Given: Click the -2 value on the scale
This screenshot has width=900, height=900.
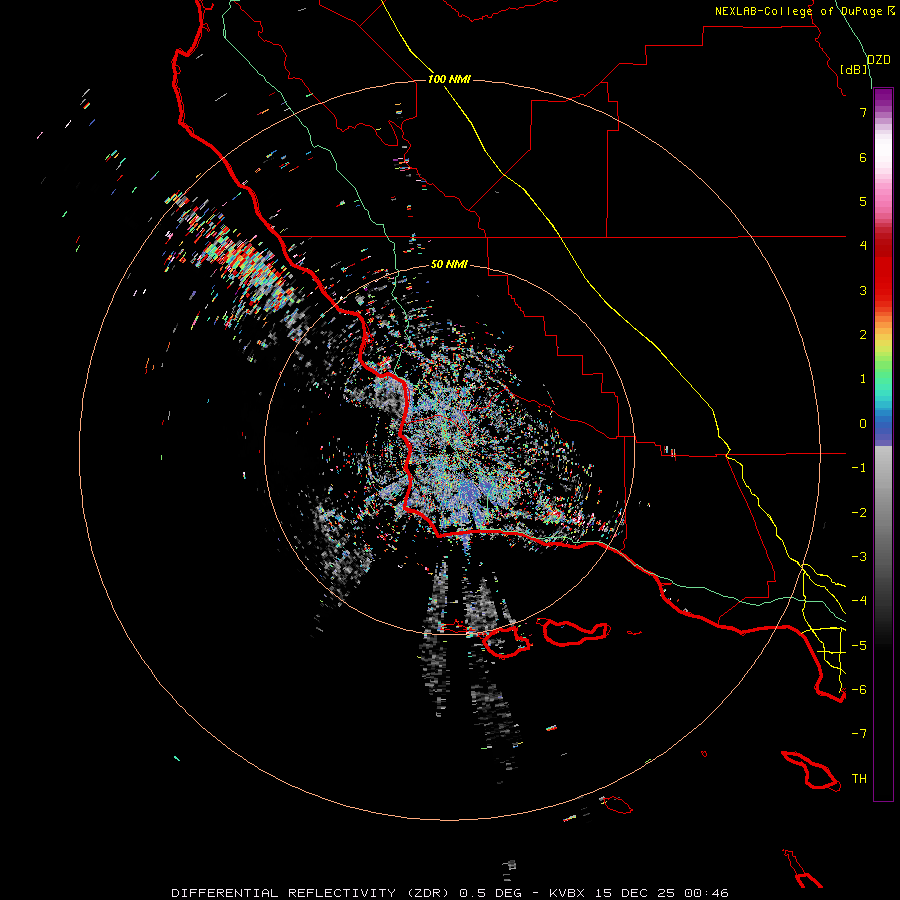Looking at the screenshot, I should pyautogui.click(x=859, y=513).
